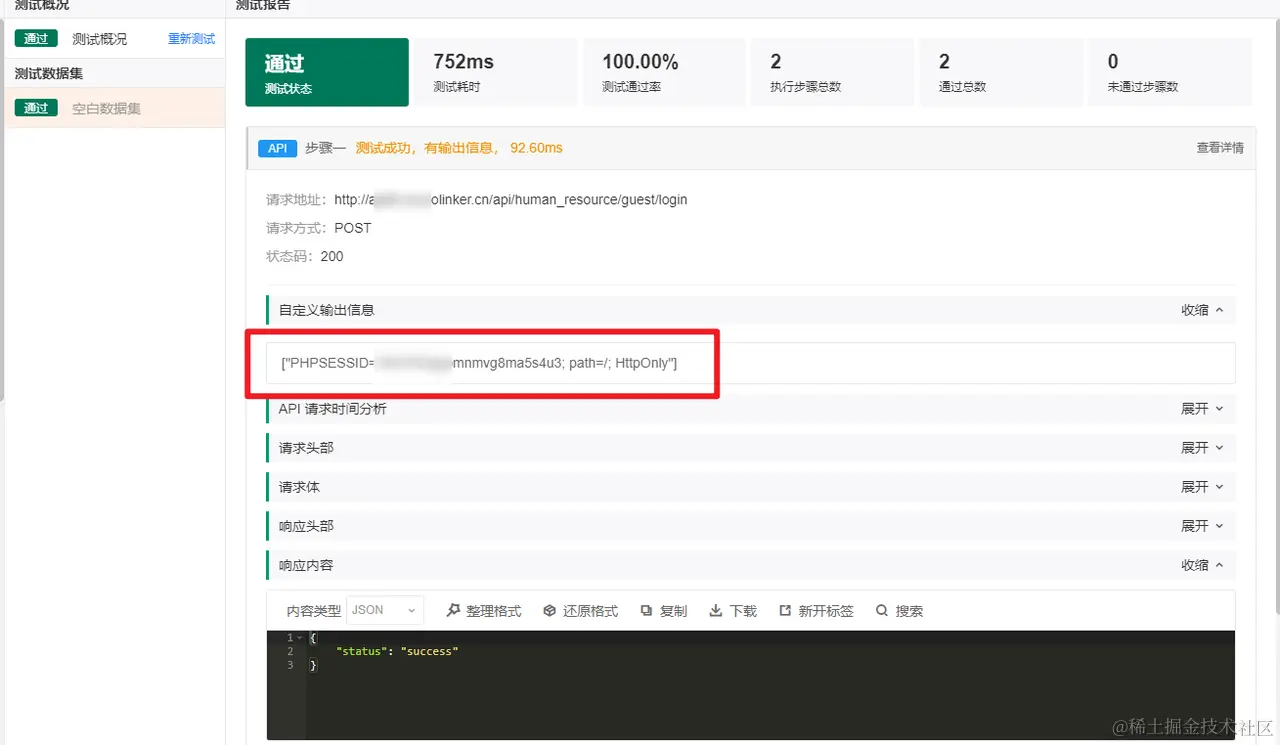Click the 搜索 search icon
Viewport: 1280px width, 745px height.
point(882,610)
